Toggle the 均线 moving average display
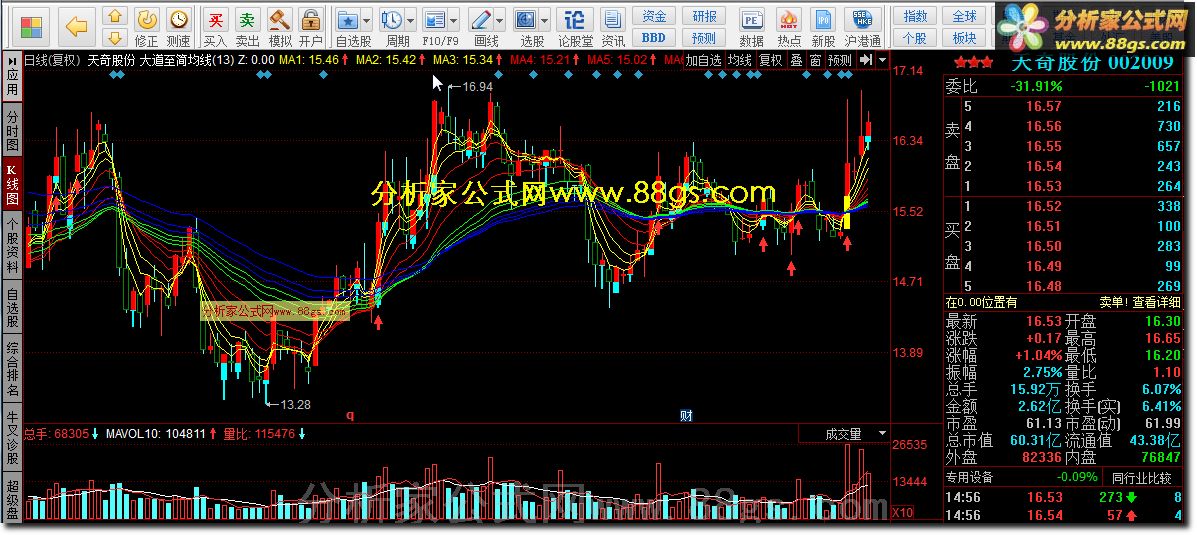1197x535 pixels. click(x=739, y=60)
